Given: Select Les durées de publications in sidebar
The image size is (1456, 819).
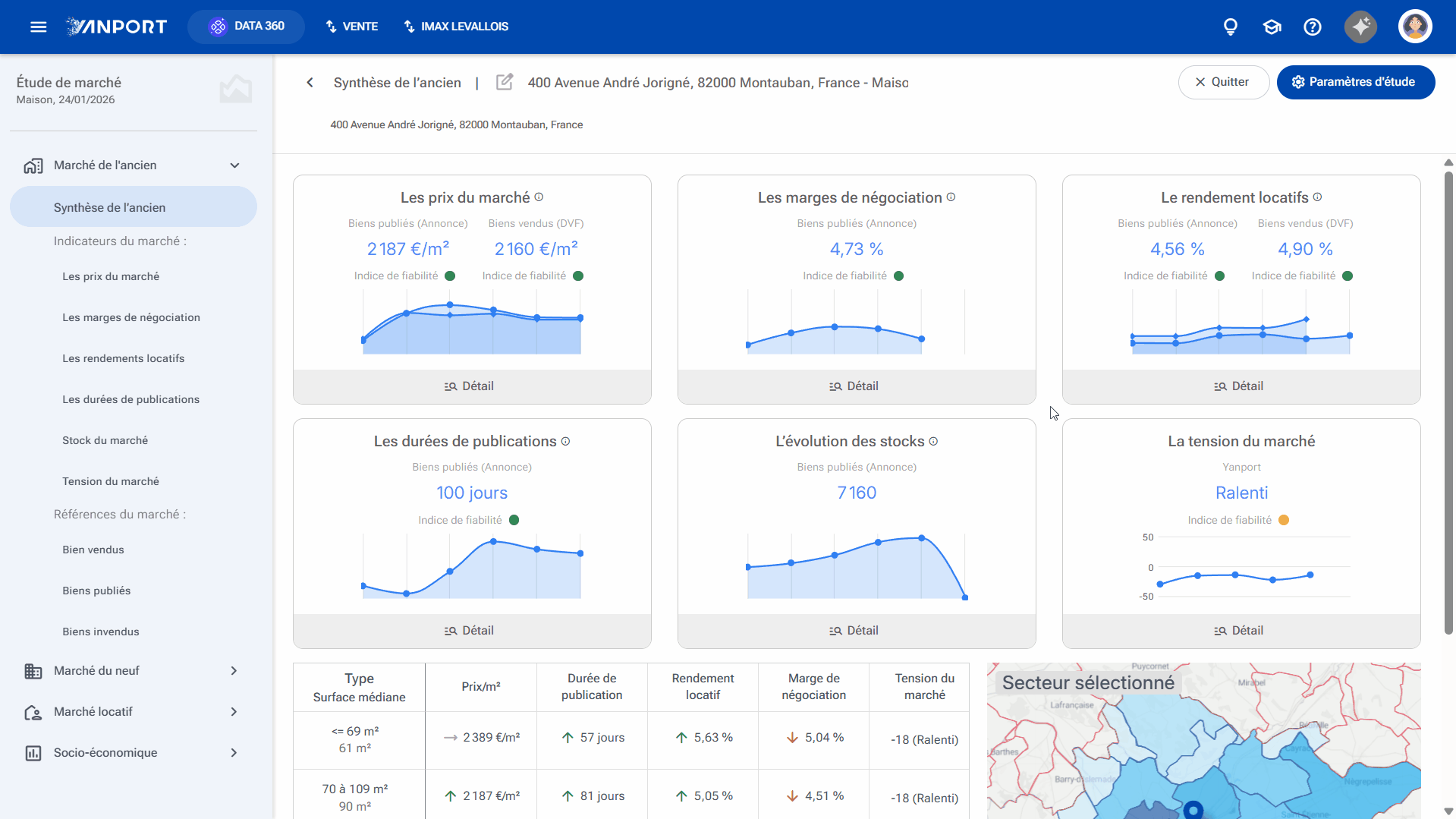Looking at the screenshot, I should click(x=131, y=399).
